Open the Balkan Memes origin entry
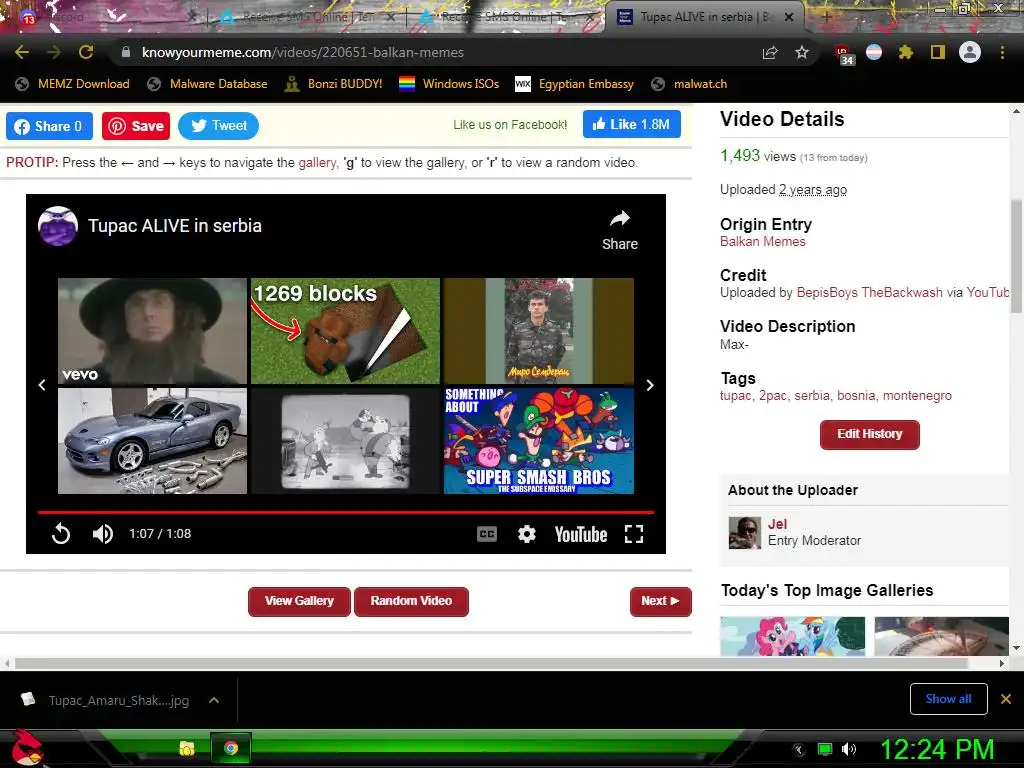The image size is (1024, 768). [x=763, y=242]
